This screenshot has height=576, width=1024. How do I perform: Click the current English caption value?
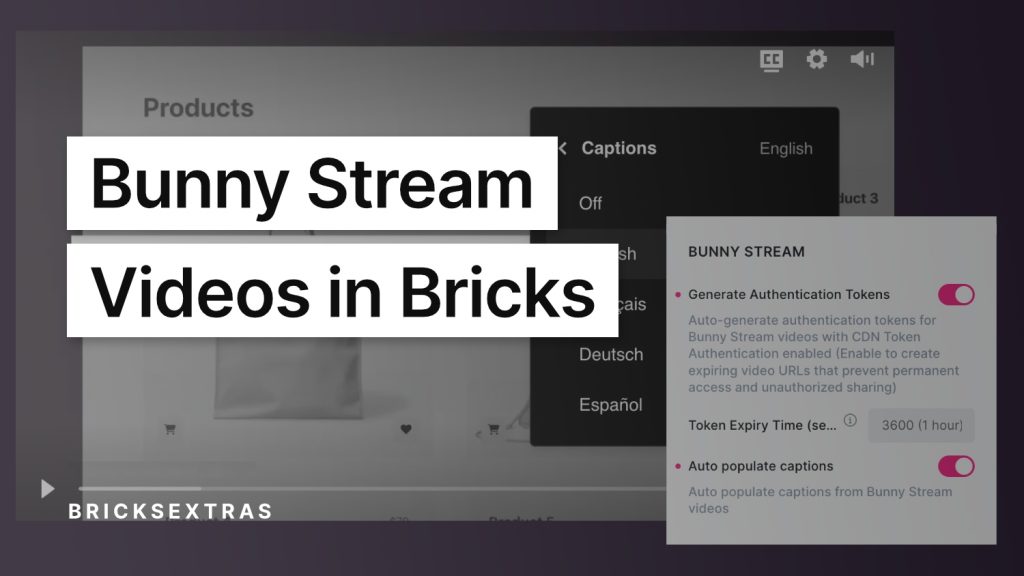pos(785,148)
